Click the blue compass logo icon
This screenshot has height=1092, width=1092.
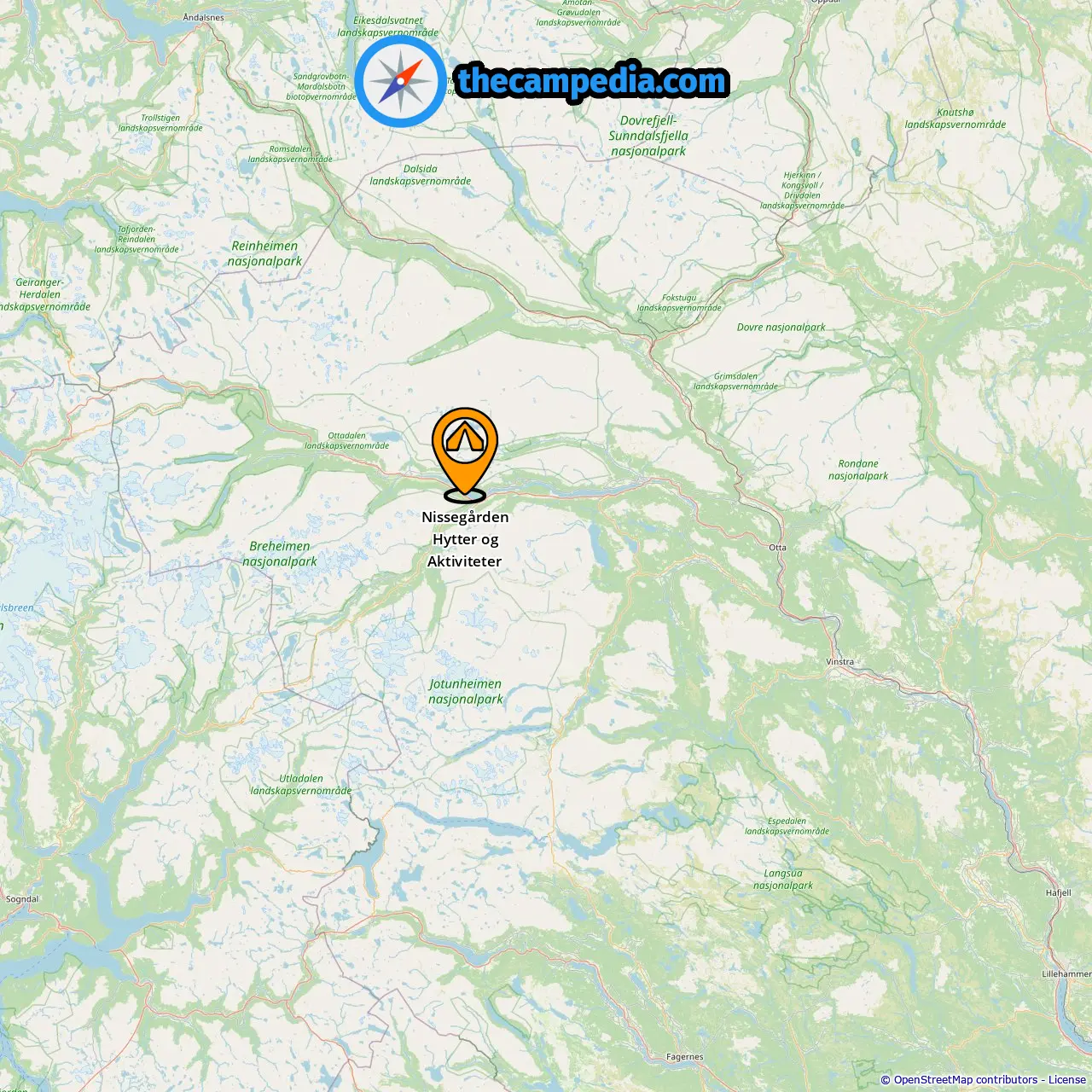[400, 81]
